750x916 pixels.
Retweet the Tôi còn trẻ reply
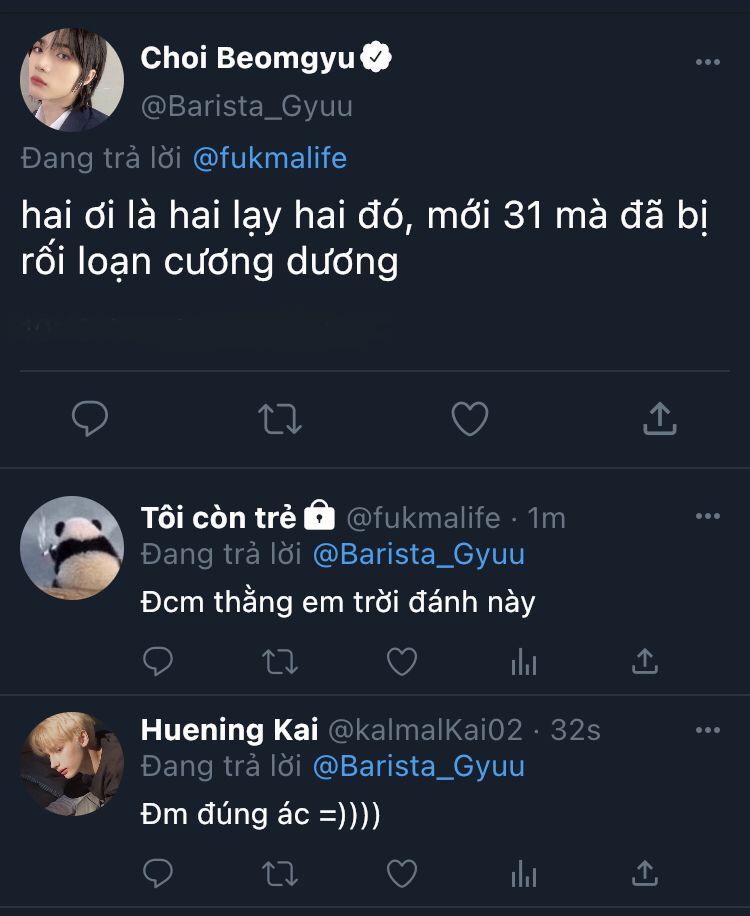(x=279, y=661)
